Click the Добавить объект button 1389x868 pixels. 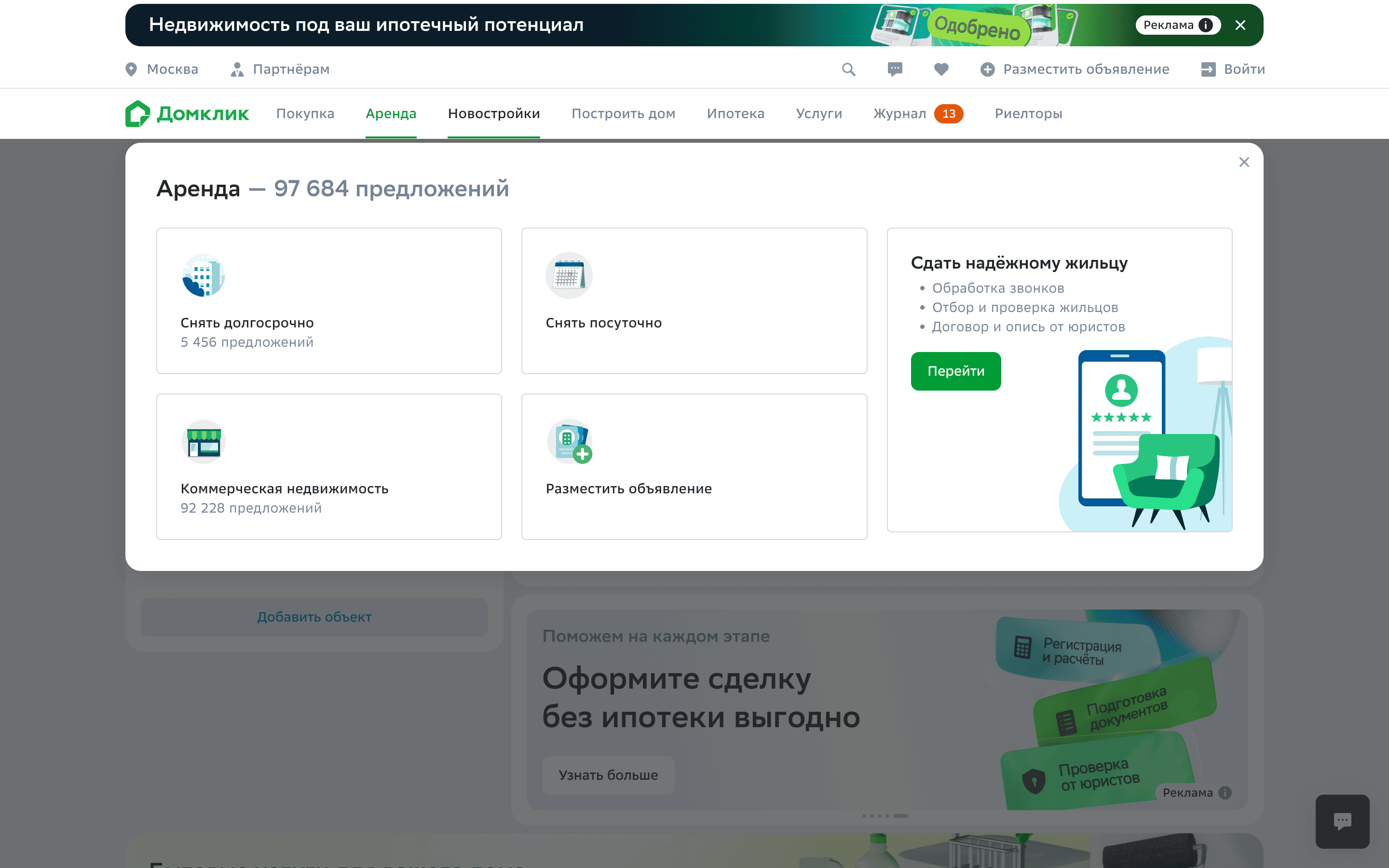click(314, 617)
